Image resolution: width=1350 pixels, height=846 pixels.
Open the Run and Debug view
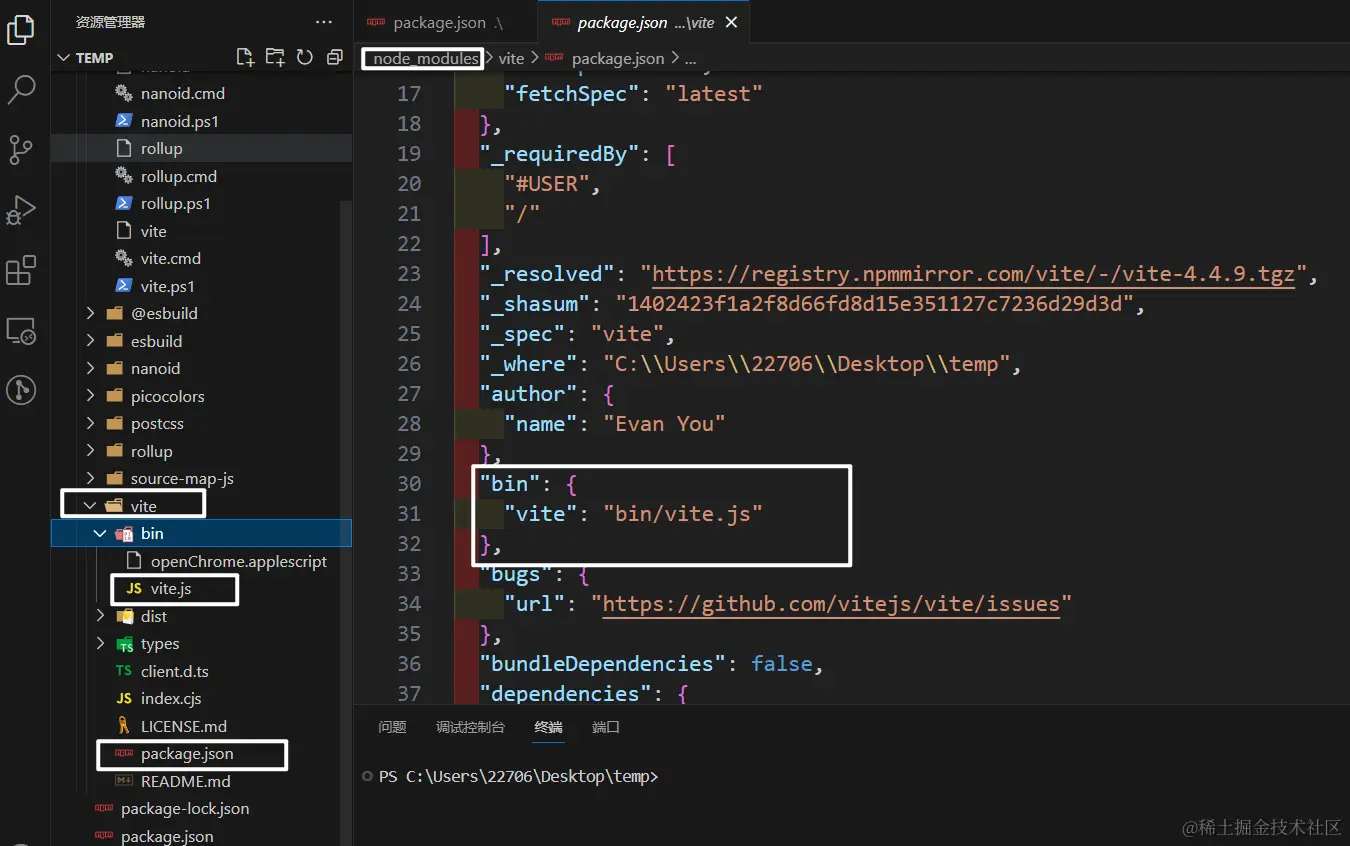tap(21, 210)
